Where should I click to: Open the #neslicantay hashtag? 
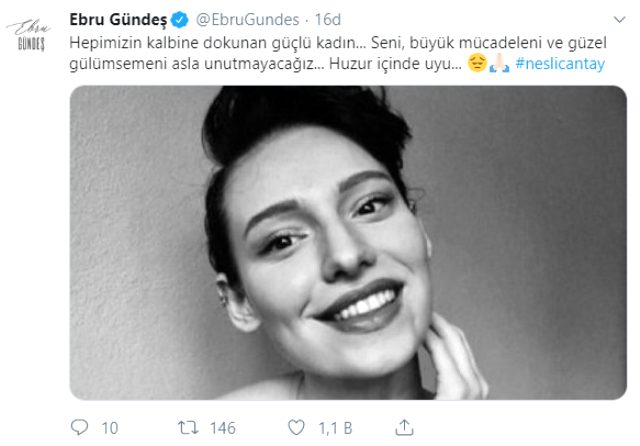562,65
